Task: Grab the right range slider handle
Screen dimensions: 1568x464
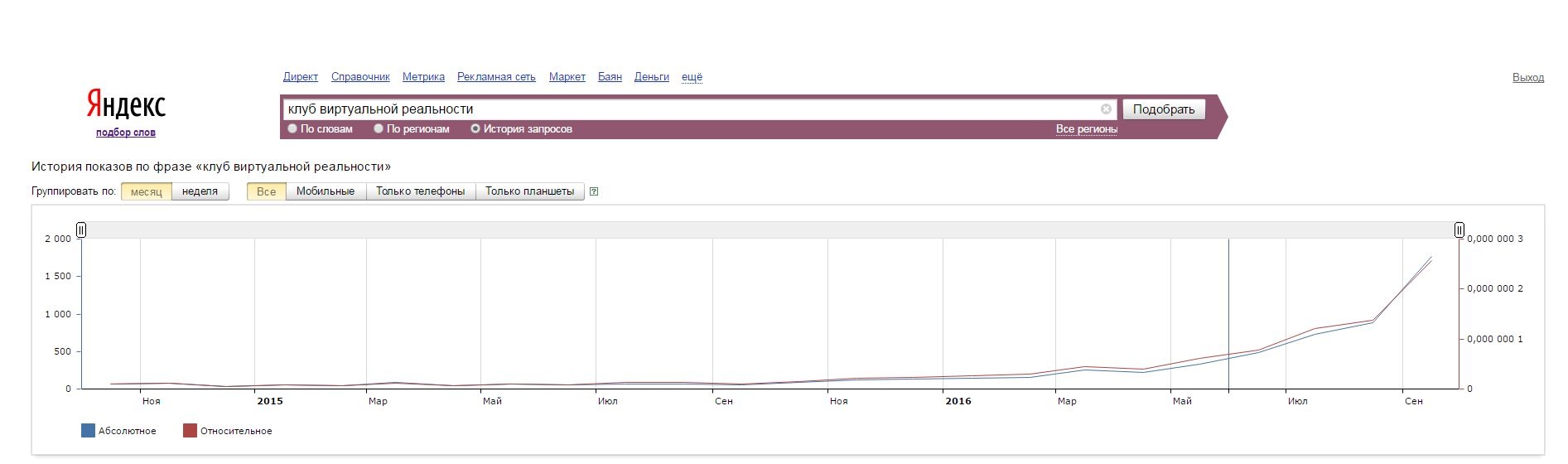Action: point(1459,230)
